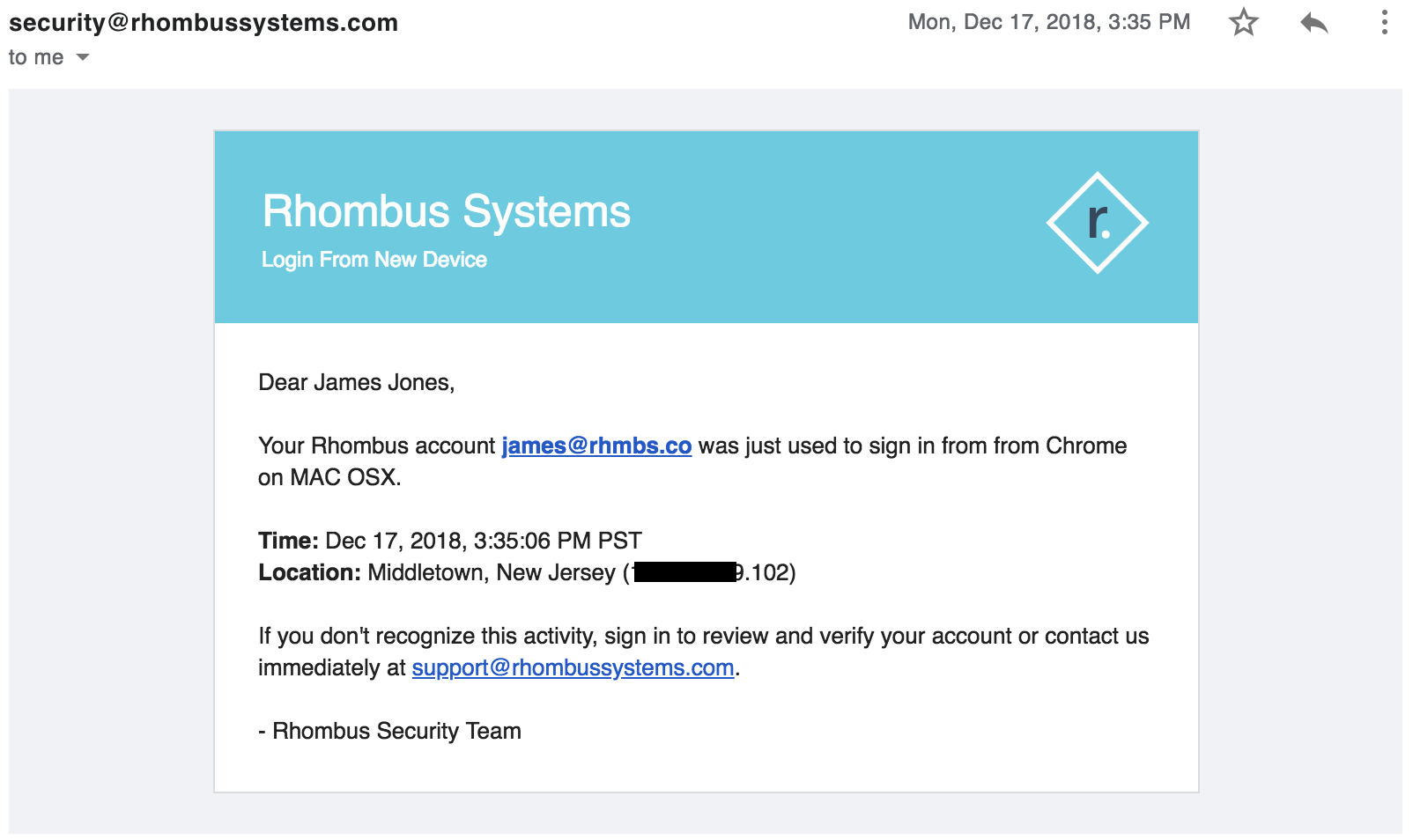Viewport: 1413px width, 840px height.
Task: Open the james@rhmbs.co account link
Action: (x=596, y=446)
